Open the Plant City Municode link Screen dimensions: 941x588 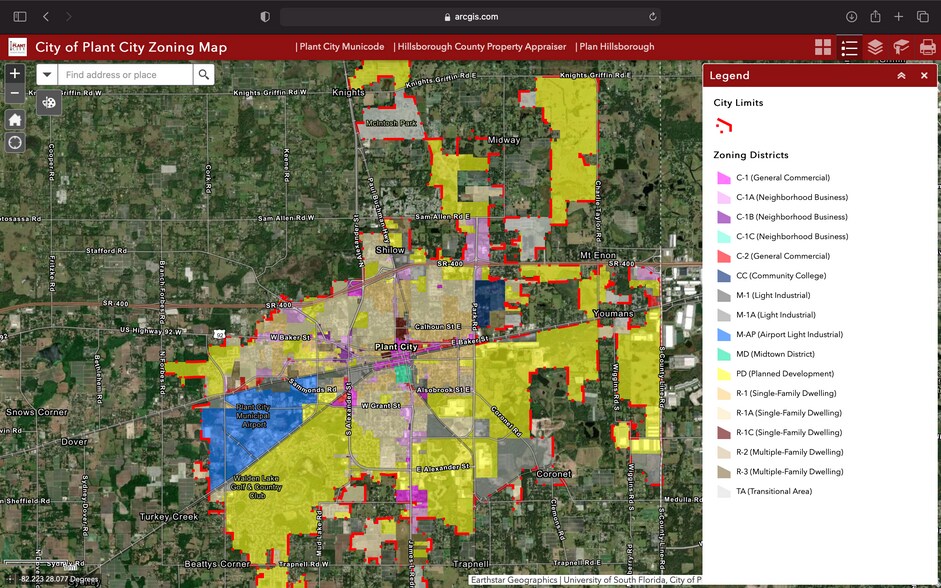[x=340, y=47]
